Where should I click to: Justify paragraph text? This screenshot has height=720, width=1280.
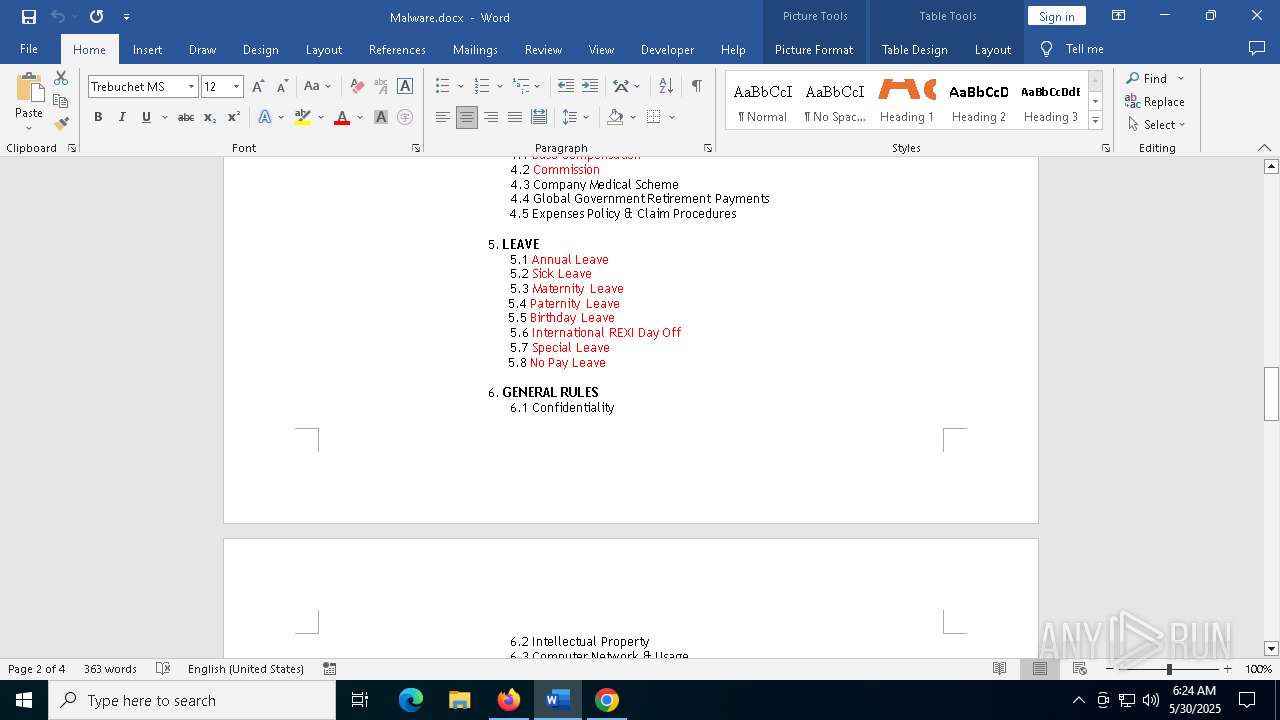tap(515, 117)
